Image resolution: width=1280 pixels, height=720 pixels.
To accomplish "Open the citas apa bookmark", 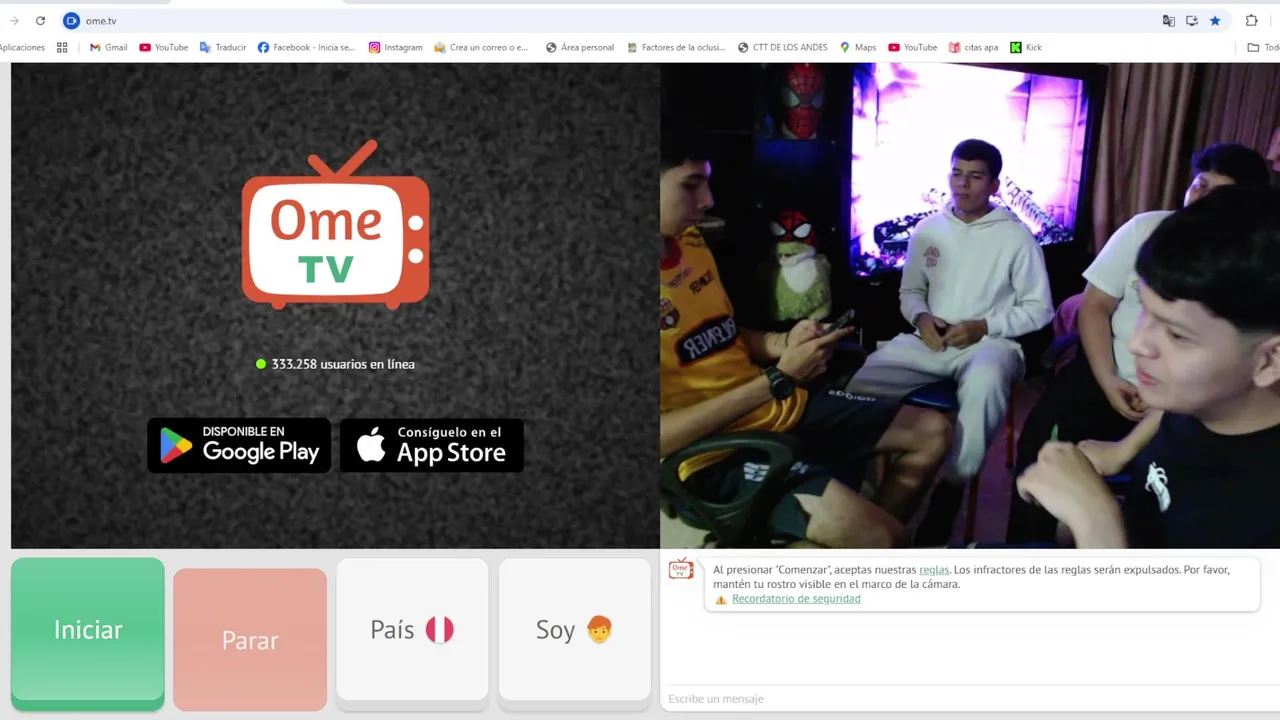I will tap(973, 47).
